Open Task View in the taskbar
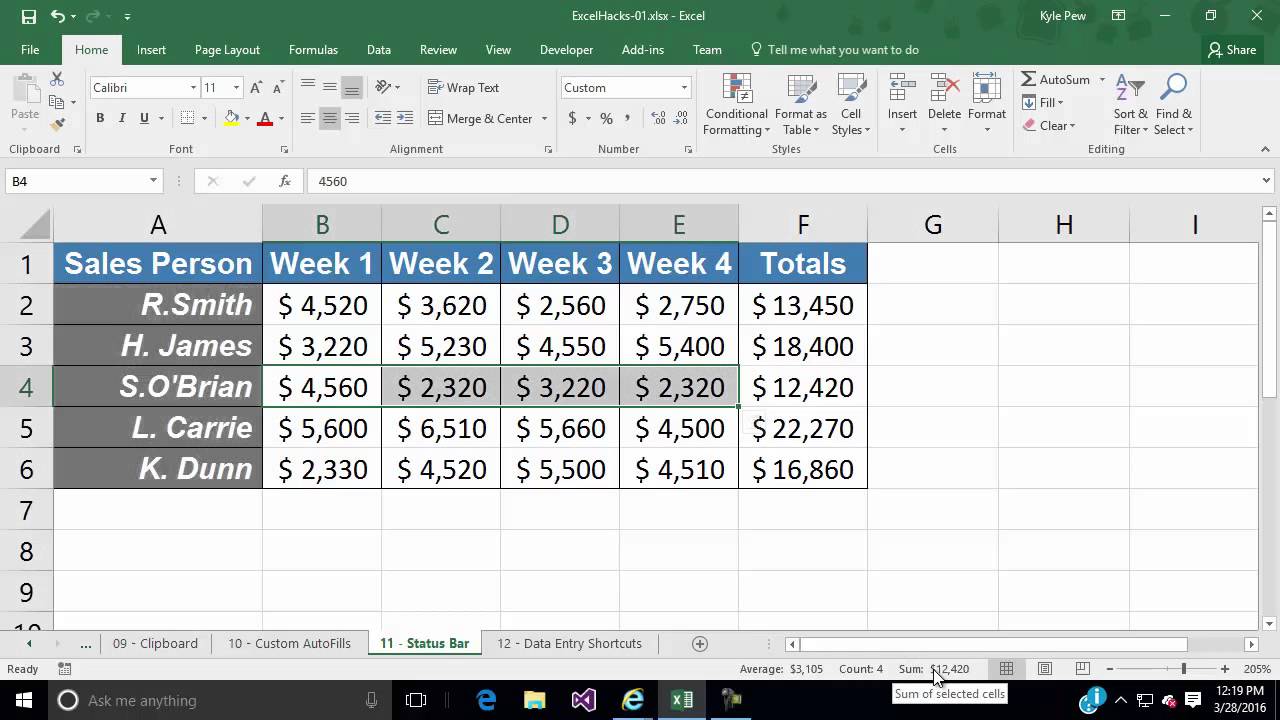Viewport: 1280px width, 720px height. tap(416, 700)
